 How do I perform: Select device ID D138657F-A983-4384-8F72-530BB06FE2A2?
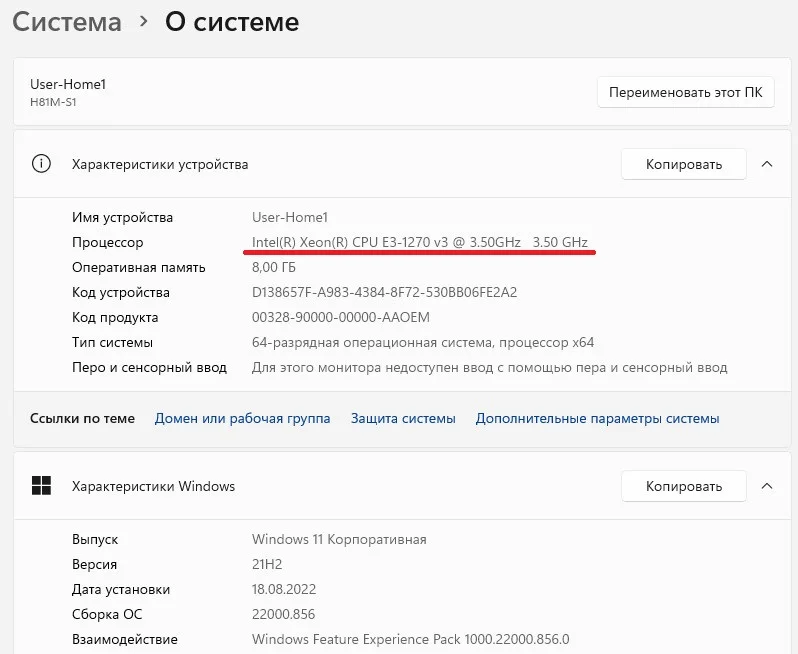[384, 292]
